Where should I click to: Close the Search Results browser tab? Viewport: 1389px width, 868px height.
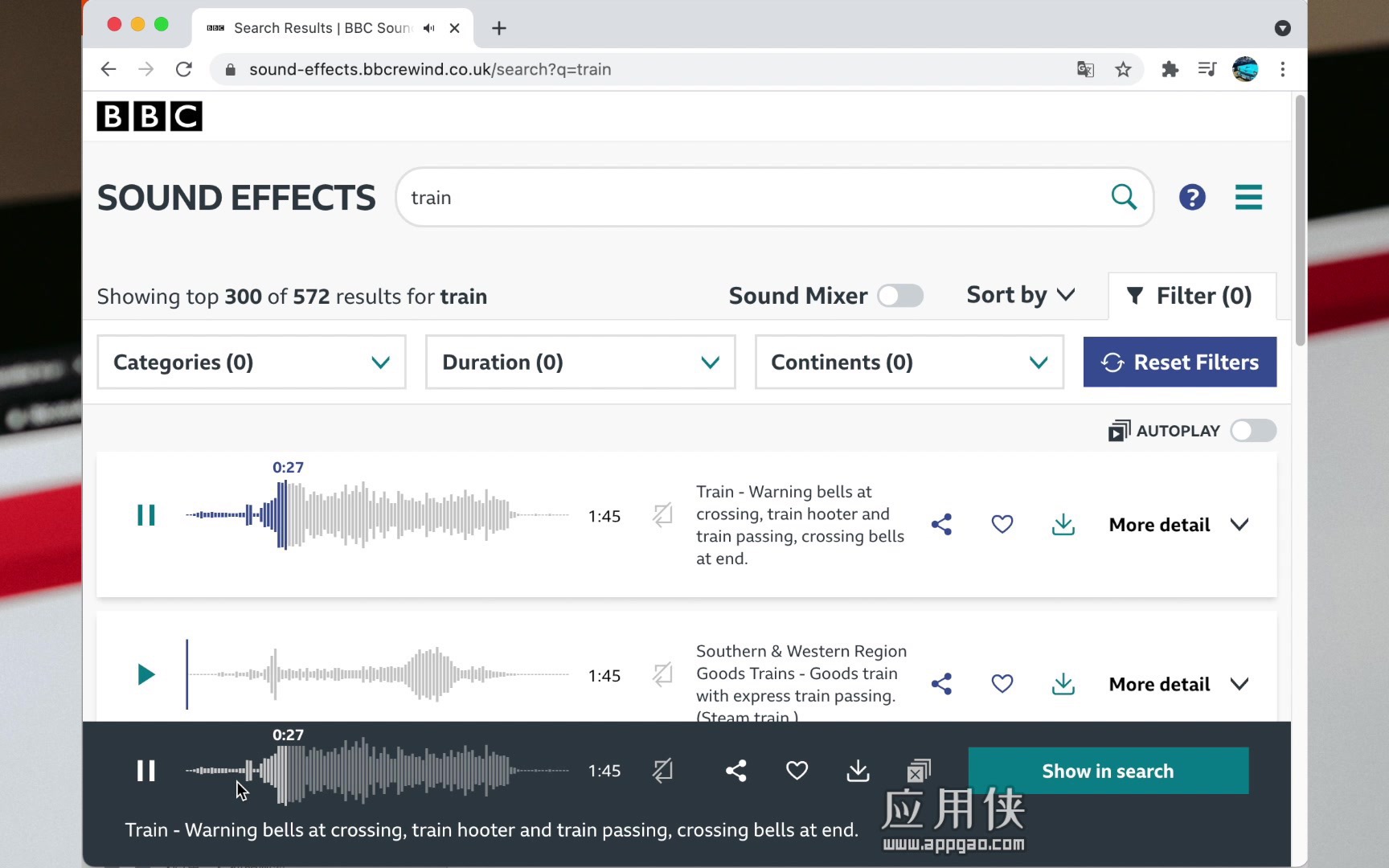(455, 28)
